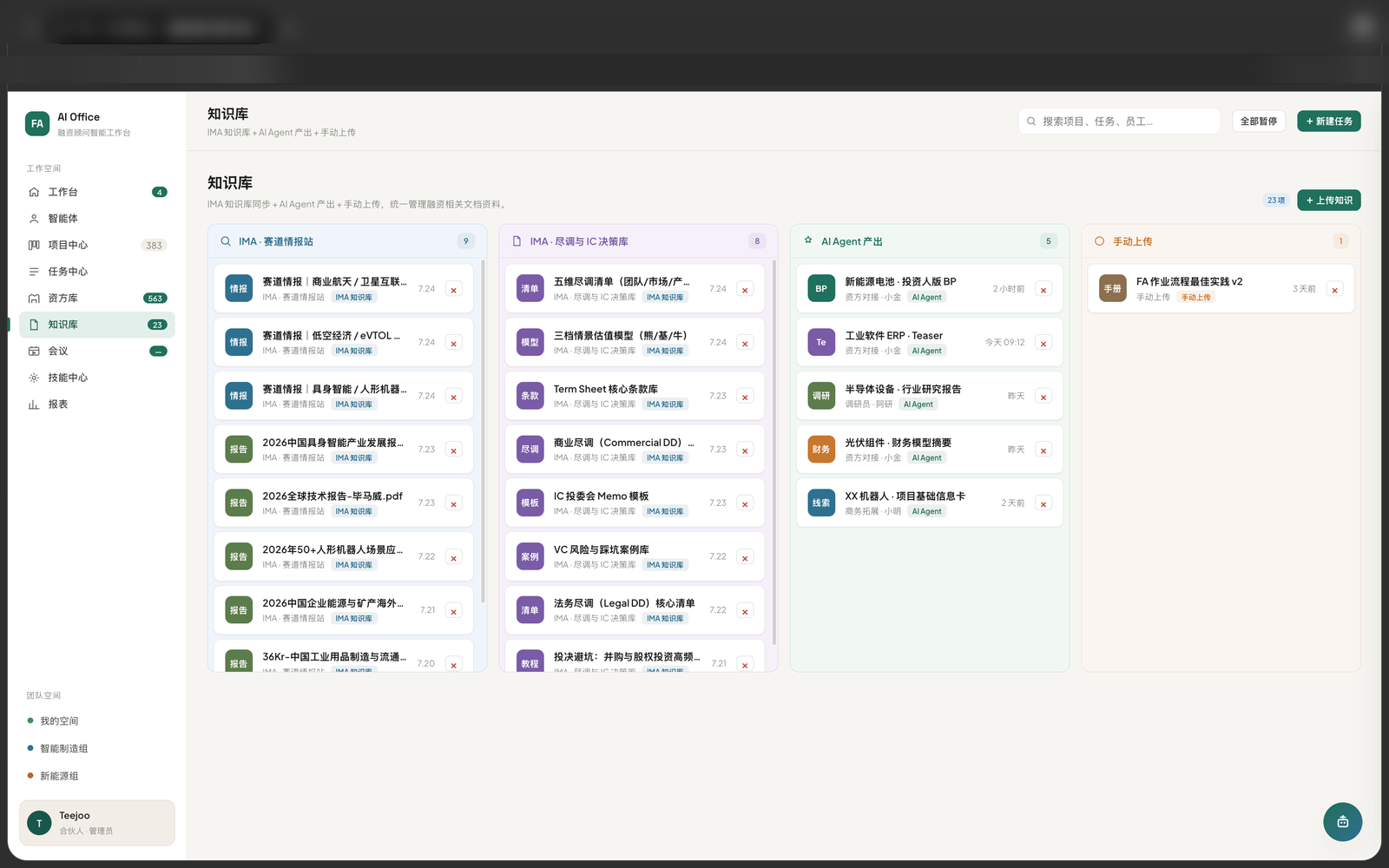This screenshot has height=868, width=1389.
Task: Click the 新建任务 button
Action: tap(1329, 122)
